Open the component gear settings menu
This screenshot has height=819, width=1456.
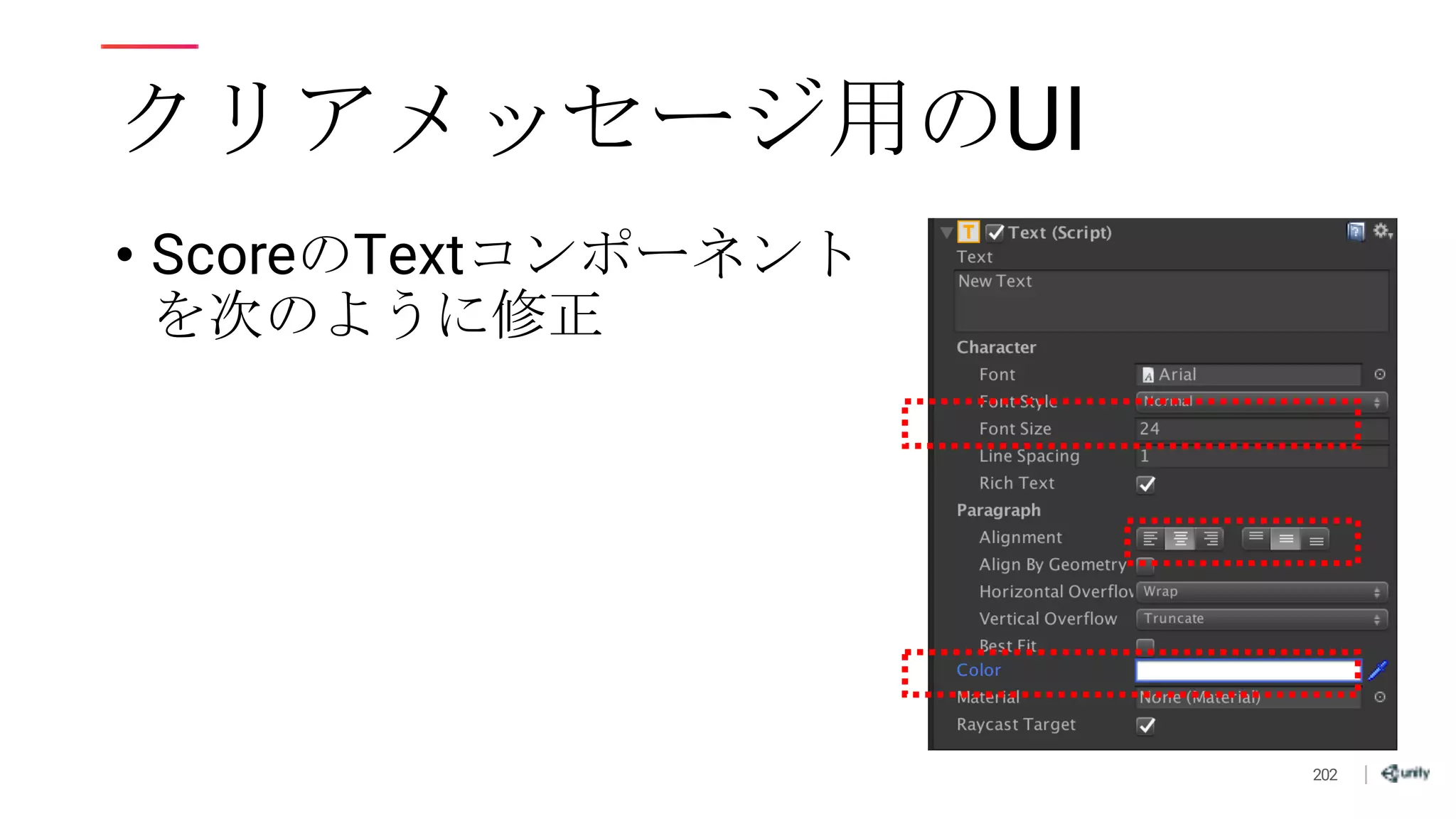[1381, 231]
